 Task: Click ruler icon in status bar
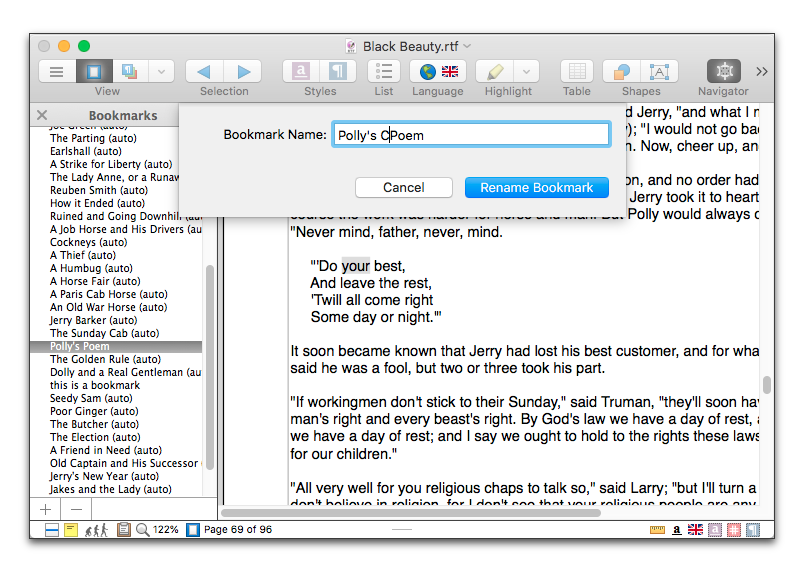tap(657, 529)
